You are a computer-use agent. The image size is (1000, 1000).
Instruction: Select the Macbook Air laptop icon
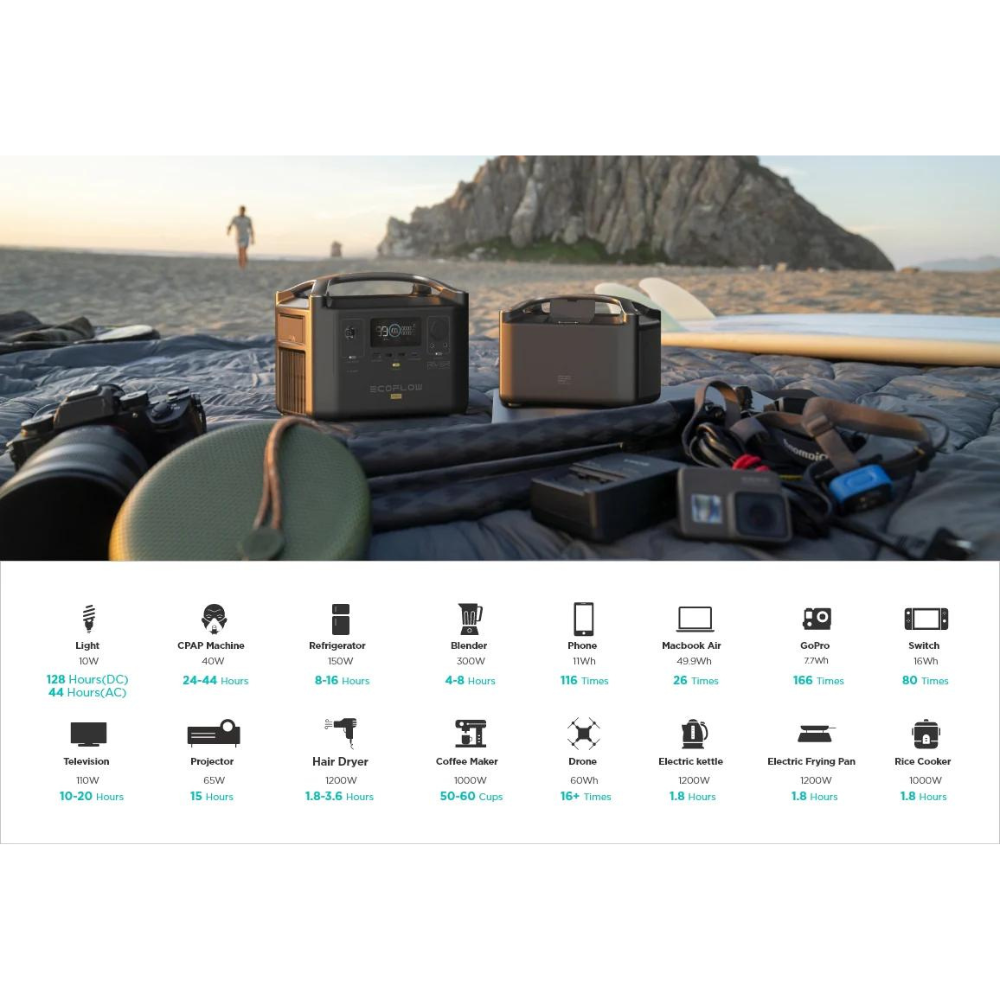click(694, 619)
